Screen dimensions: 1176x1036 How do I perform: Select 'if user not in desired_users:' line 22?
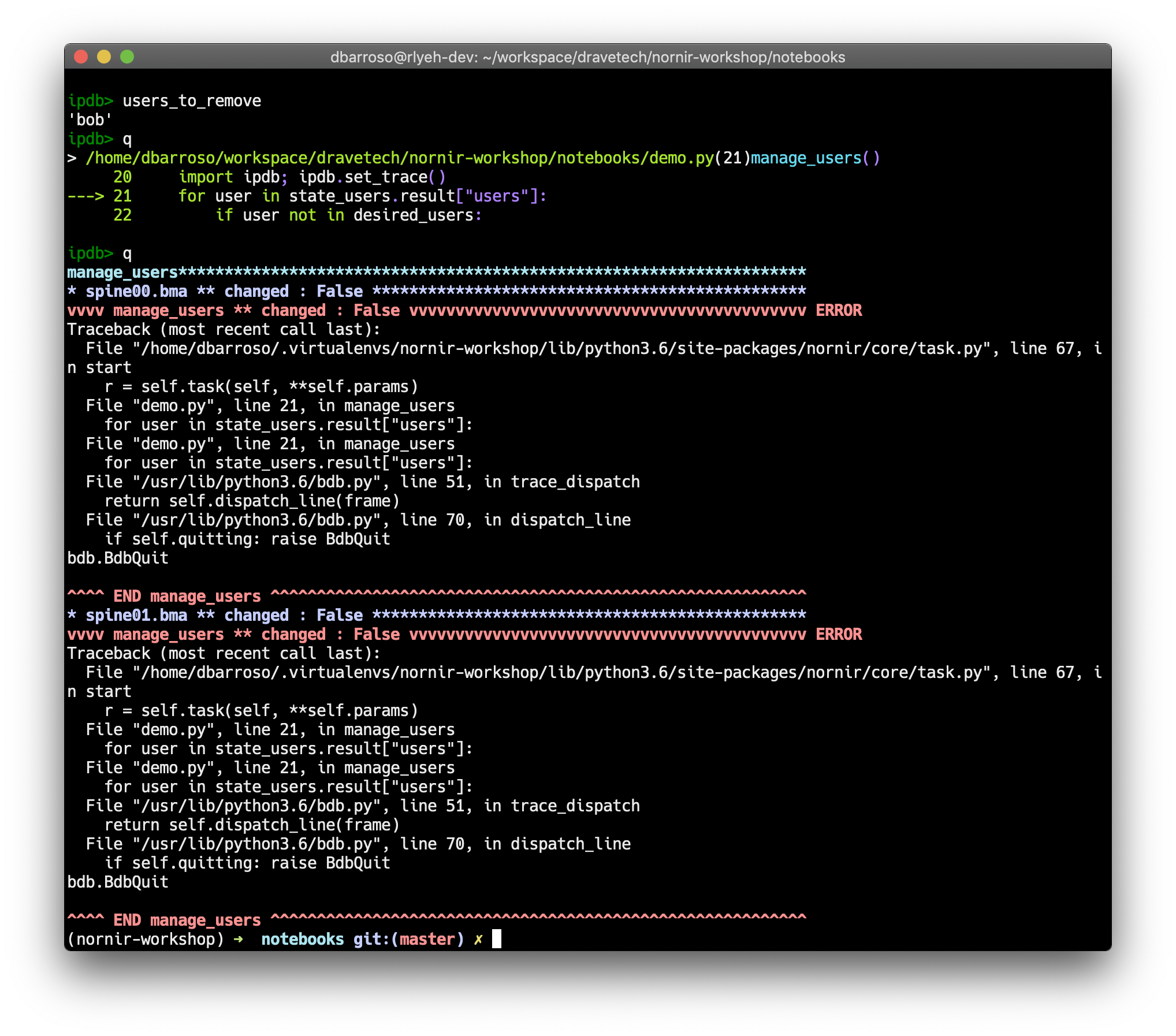[349, 215]
